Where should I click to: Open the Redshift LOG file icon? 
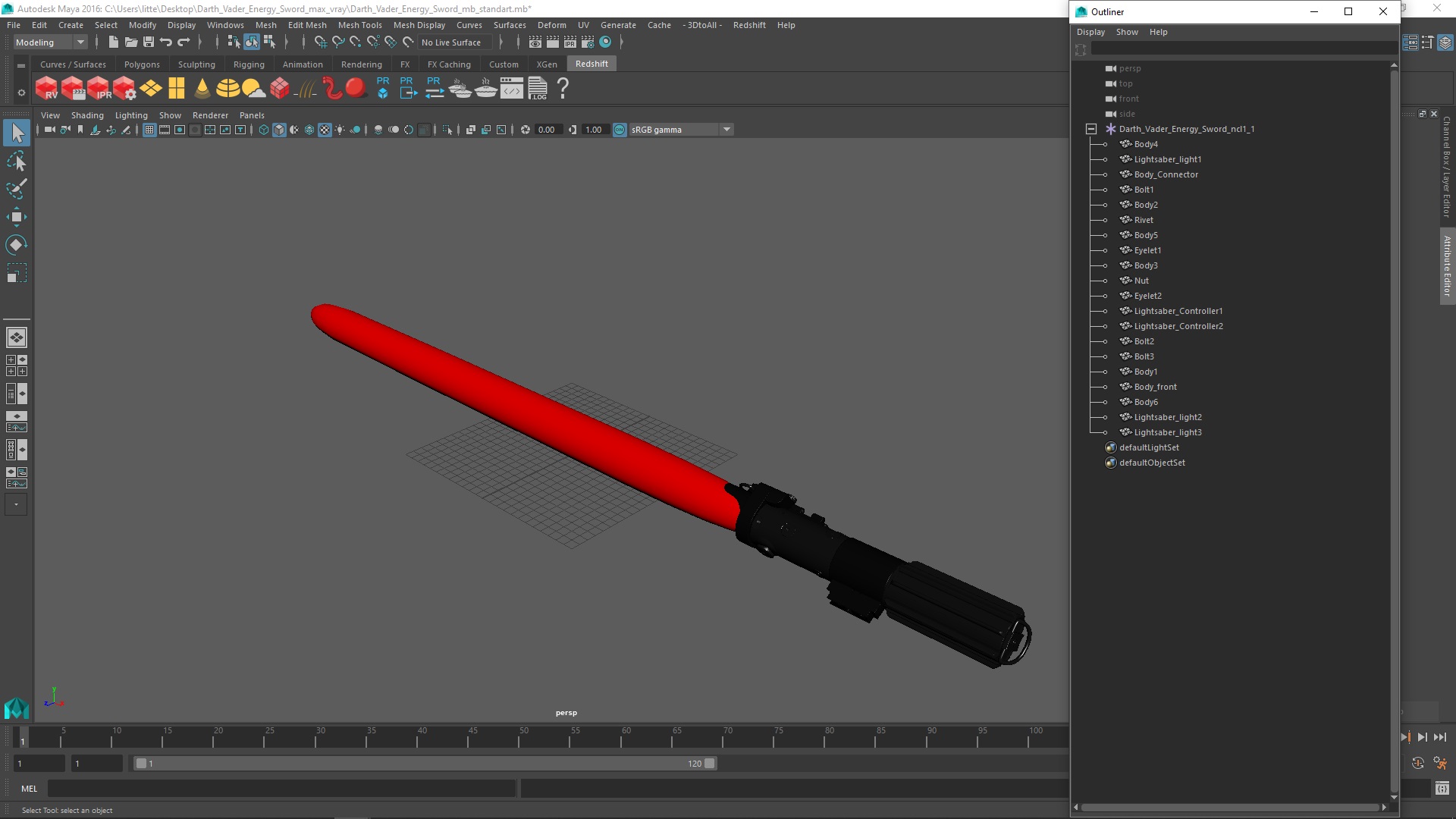538,89
